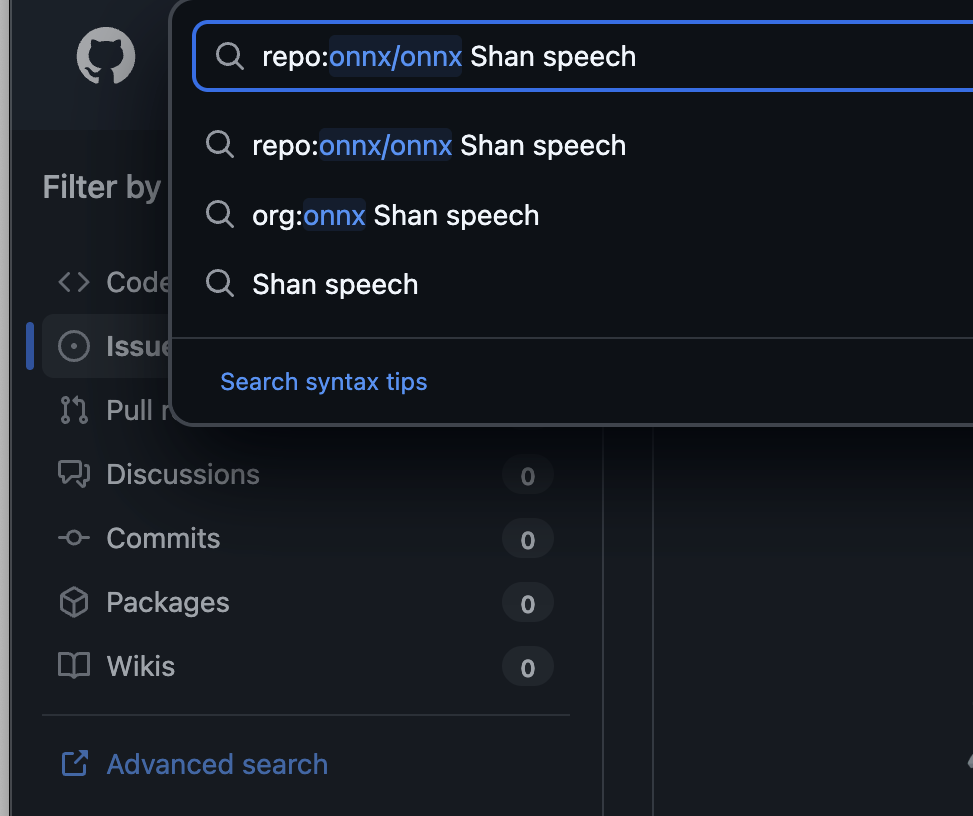This screenshot has height=816, width=973.
Task: Choose the 'org:onnx Shan speech' suggestion
Action: coord(396,215)
